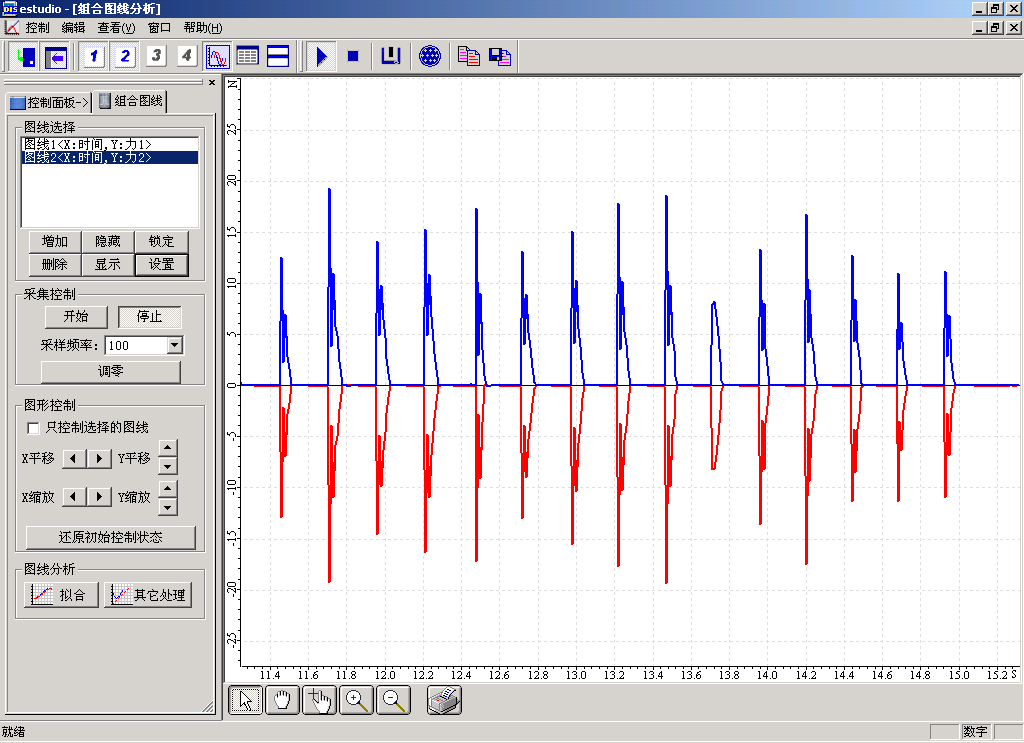Select the zoom-in magnifier tool
1024x743 pixels.
357,701
